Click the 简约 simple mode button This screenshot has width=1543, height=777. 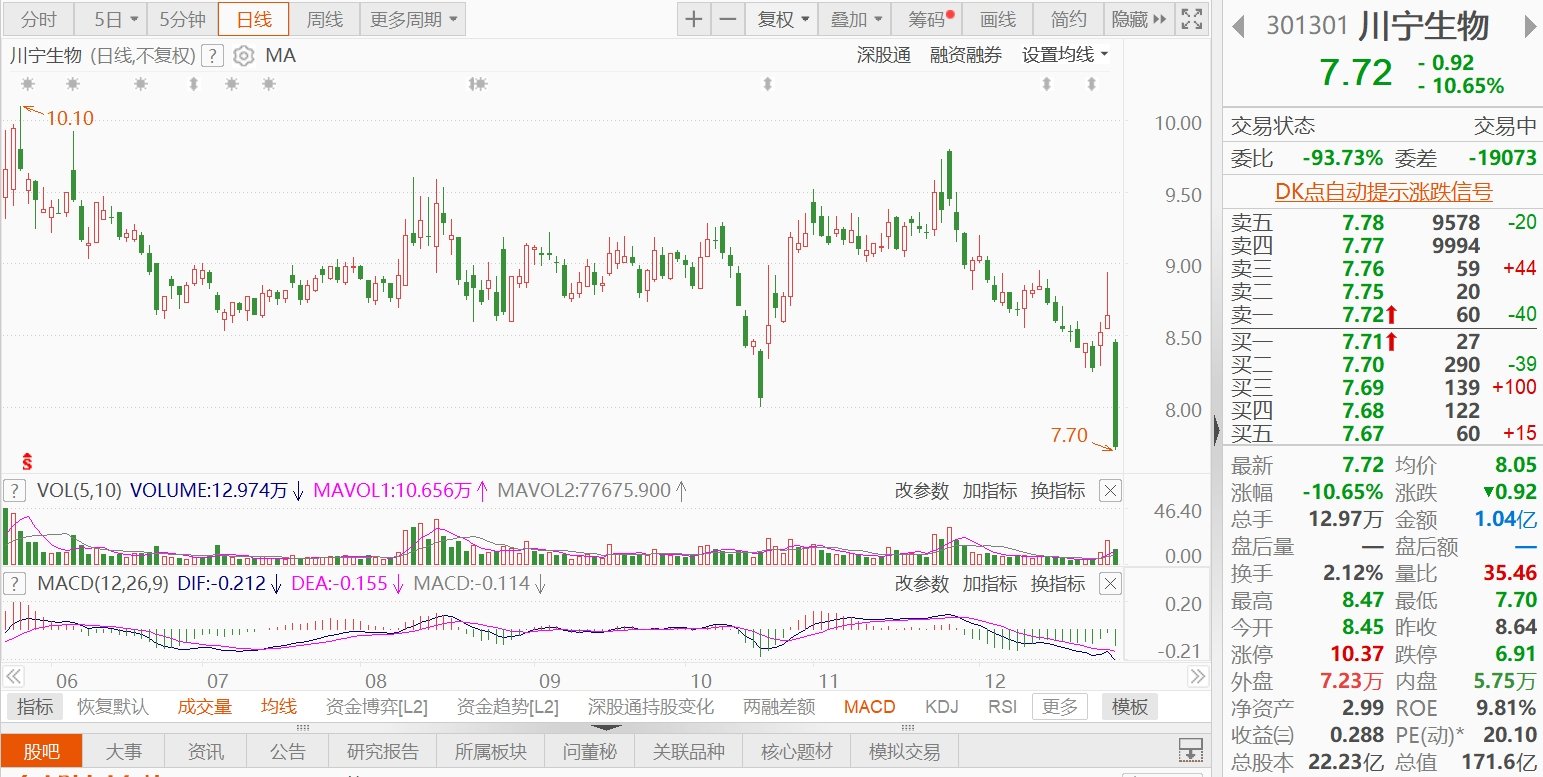(1069, 19)
